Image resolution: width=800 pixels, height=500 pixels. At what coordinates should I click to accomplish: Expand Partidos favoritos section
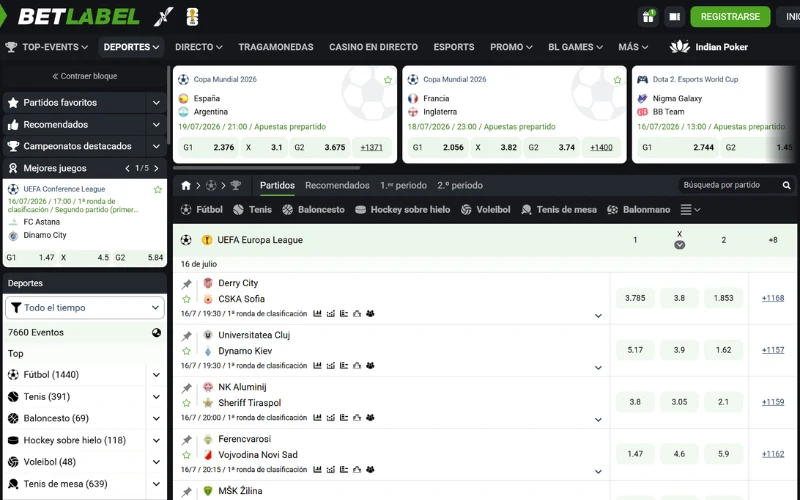click(x=156, y=103)
